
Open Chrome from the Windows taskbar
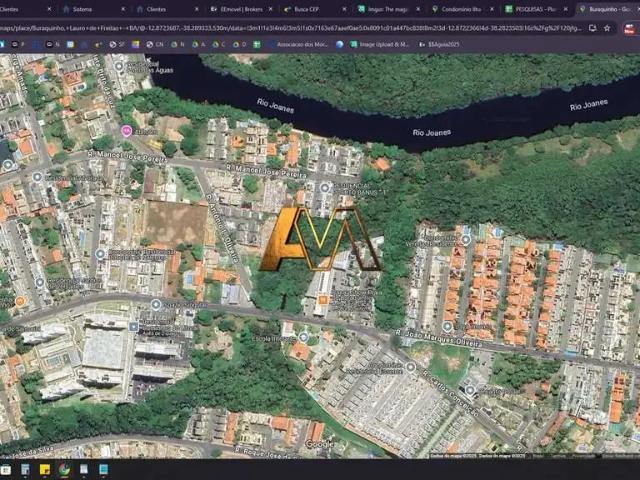(64, 470)
